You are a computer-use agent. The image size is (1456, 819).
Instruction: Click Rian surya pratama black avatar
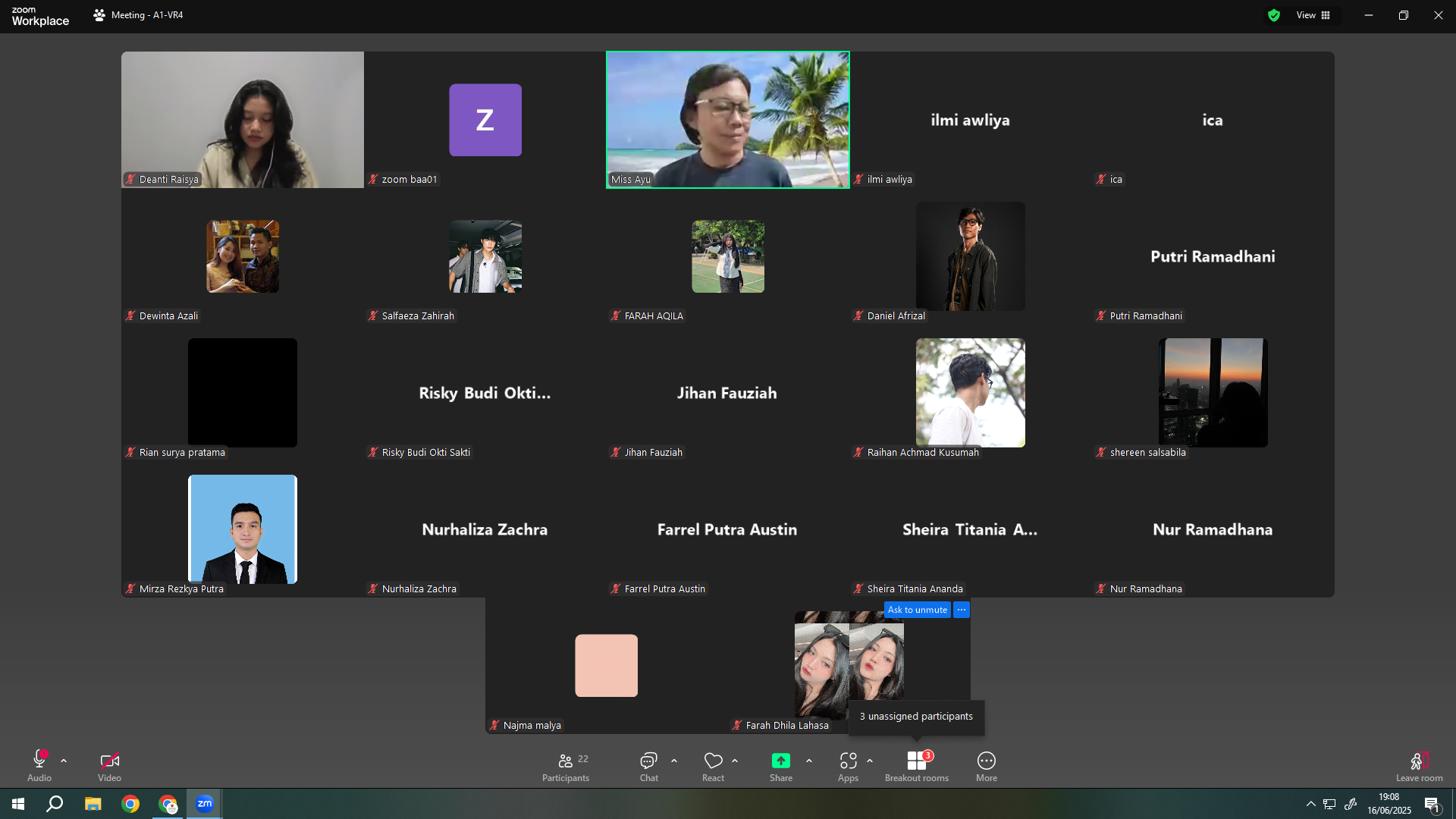pos(243,393)
